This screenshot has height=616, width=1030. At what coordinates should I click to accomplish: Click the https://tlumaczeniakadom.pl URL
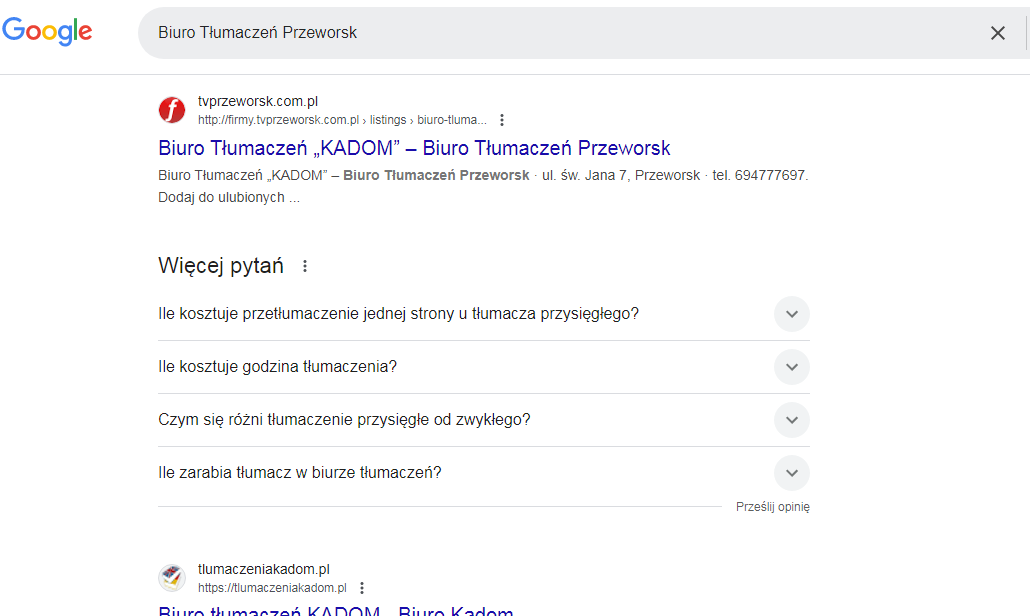[x=272, y=588]
